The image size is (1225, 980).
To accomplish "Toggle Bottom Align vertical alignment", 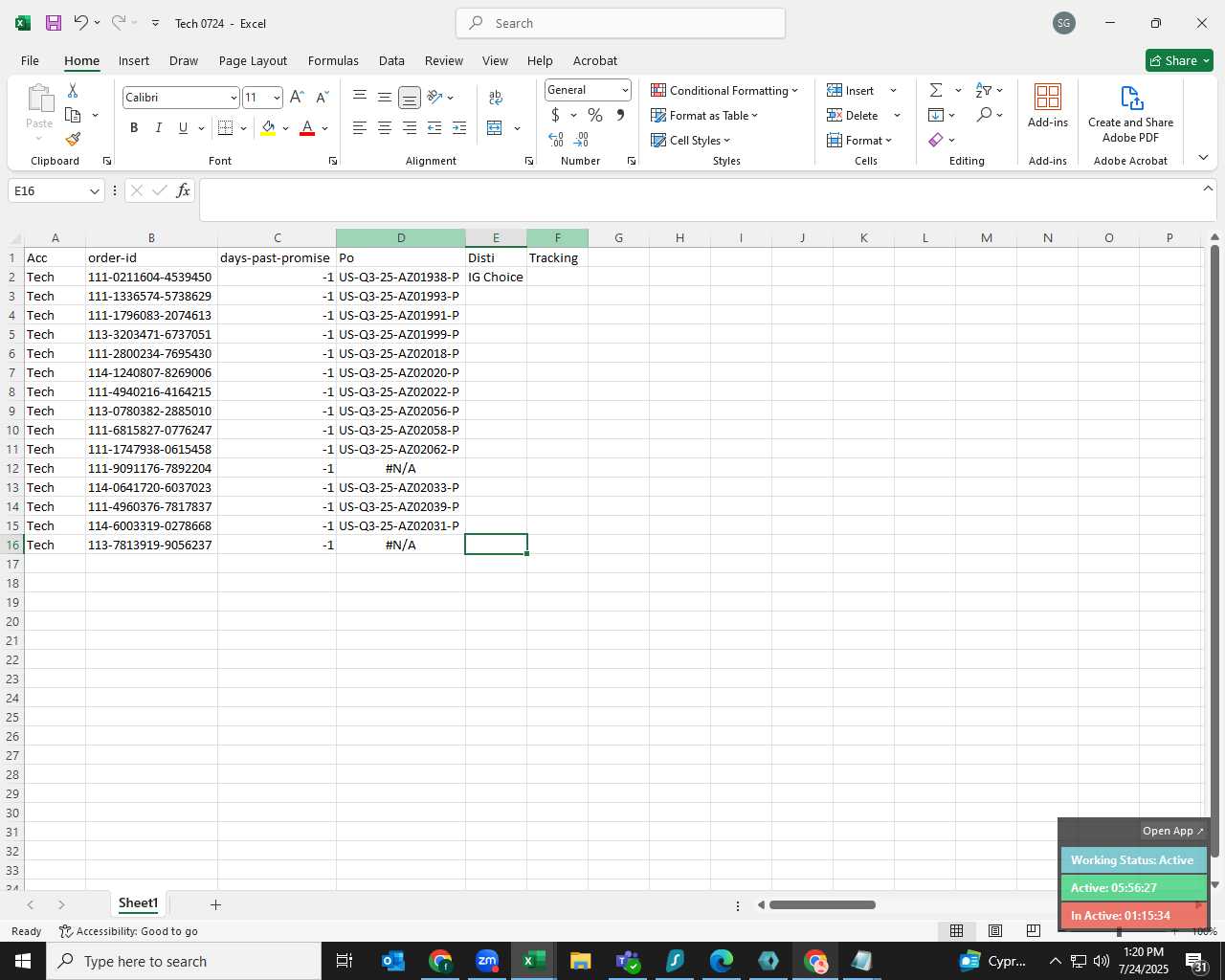I will (410, 97).
